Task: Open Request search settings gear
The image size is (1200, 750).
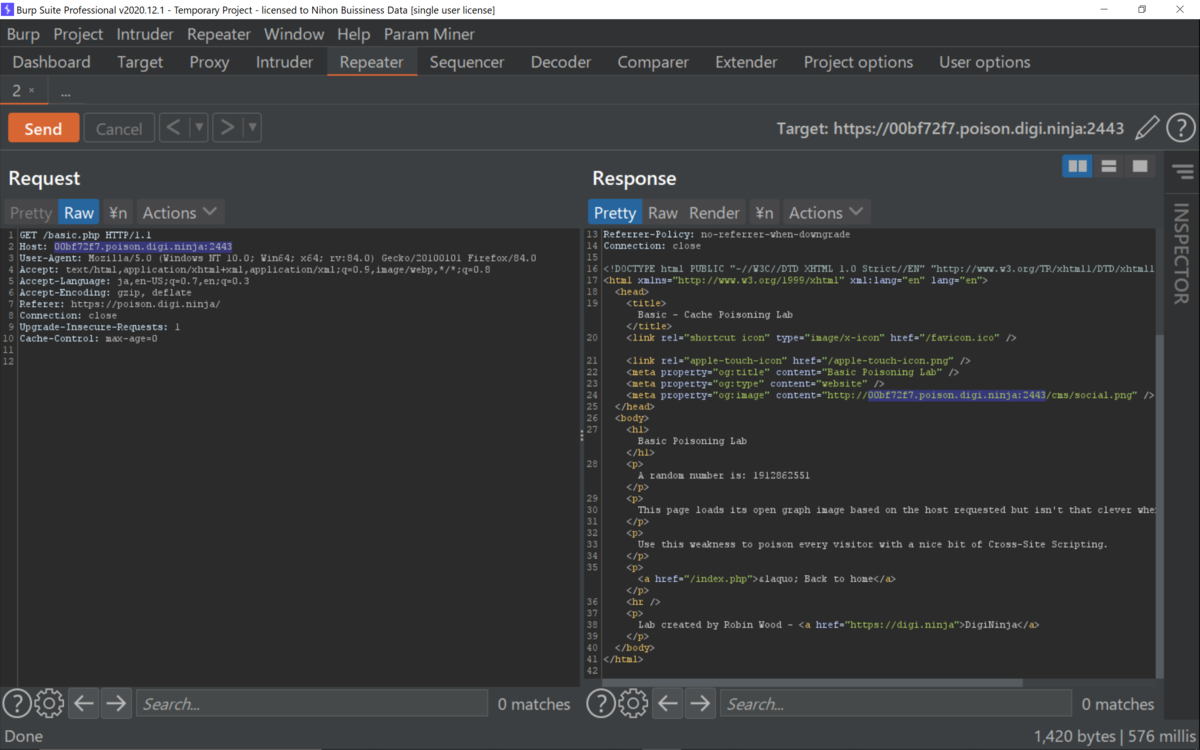Action: pos(49,704)
